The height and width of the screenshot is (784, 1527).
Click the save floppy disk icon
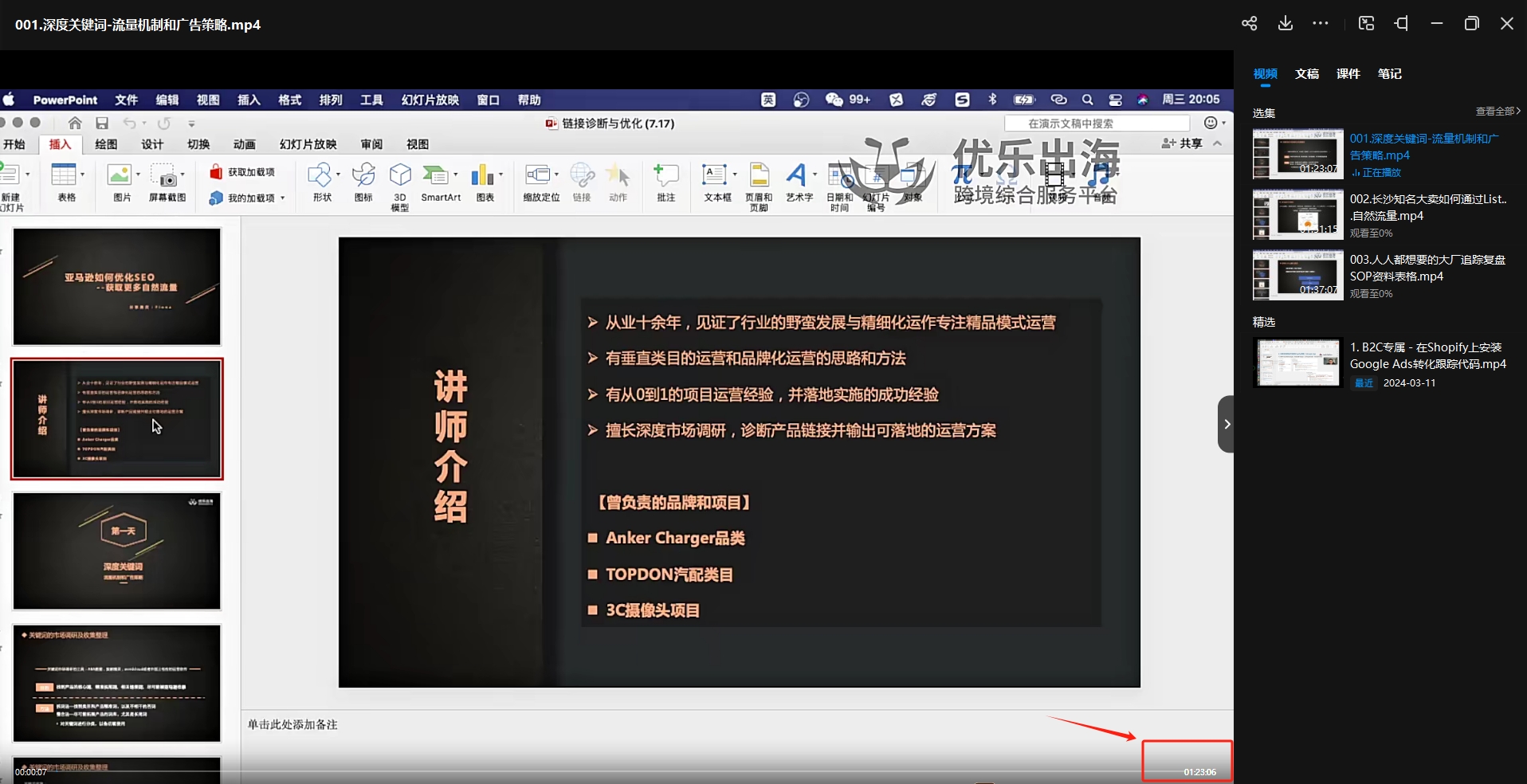[x=102, y=123]
